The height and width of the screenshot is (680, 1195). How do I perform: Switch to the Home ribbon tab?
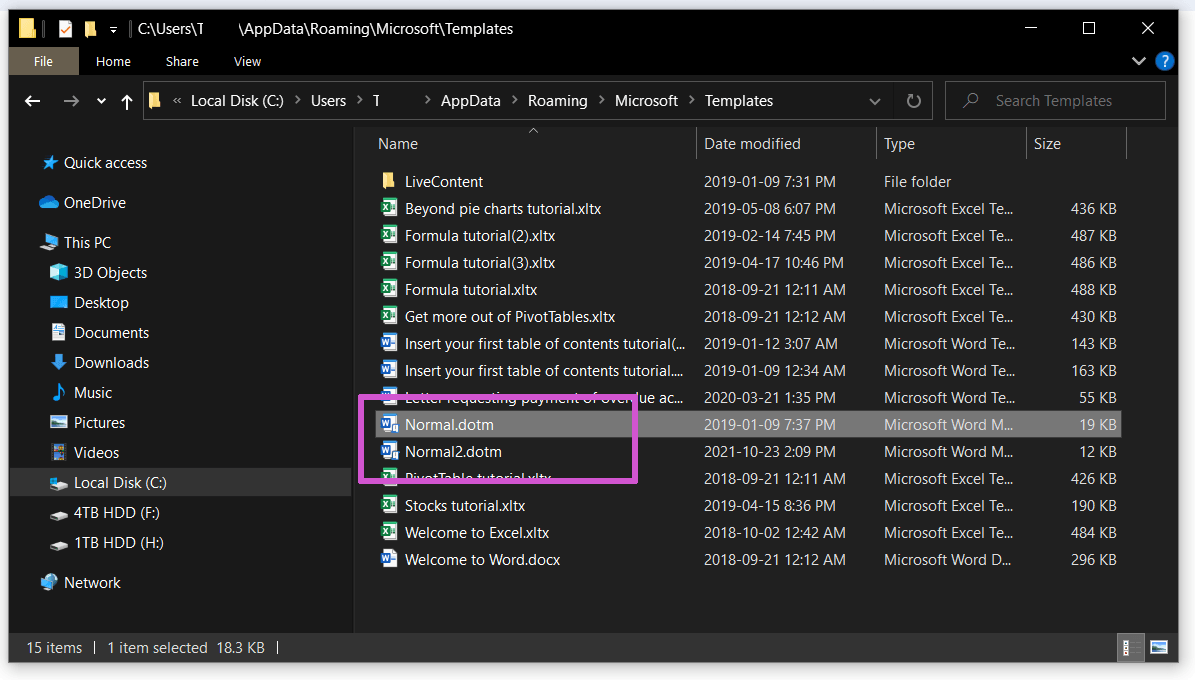[113, 61]
